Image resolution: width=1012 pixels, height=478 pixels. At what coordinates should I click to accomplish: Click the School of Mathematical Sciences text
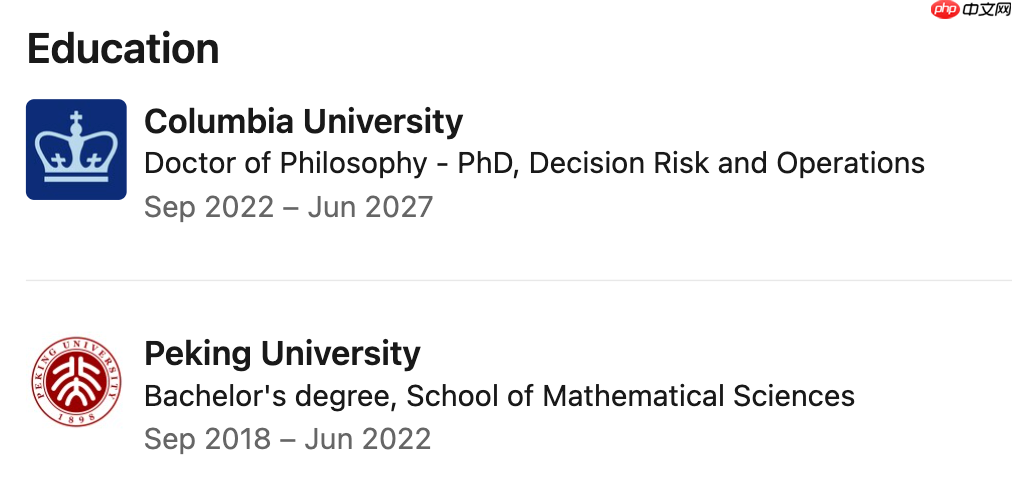631,396
